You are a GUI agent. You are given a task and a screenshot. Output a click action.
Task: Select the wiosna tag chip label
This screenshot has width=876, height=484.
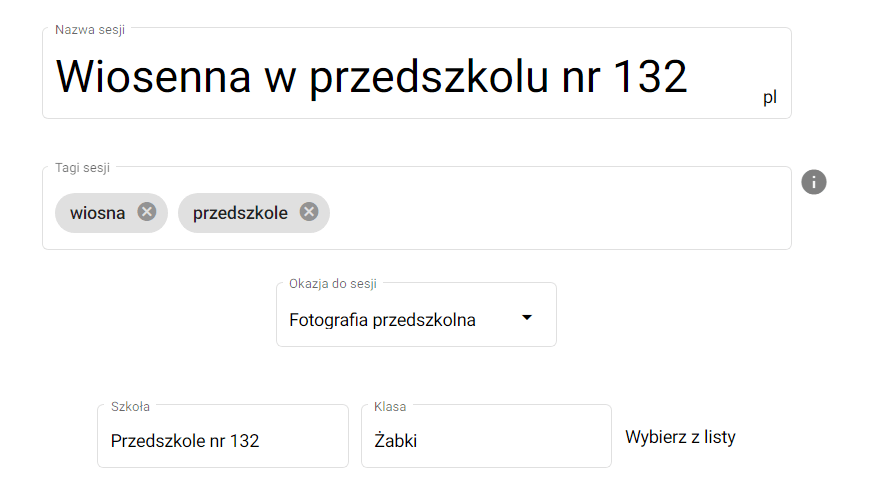(x=98, y=213)
